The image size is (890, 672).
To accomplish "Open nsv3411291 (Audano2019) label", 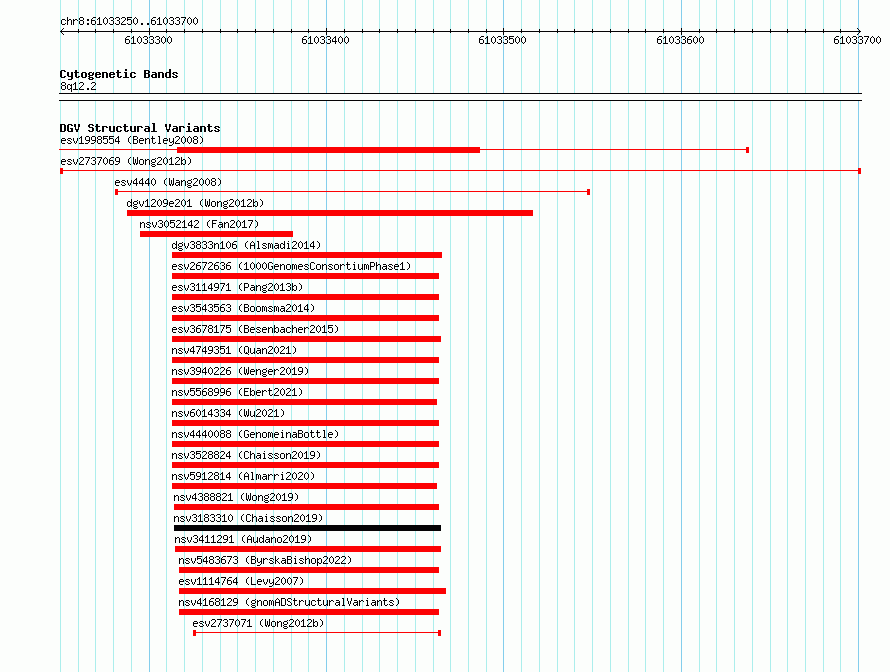I will coord(243,539).
